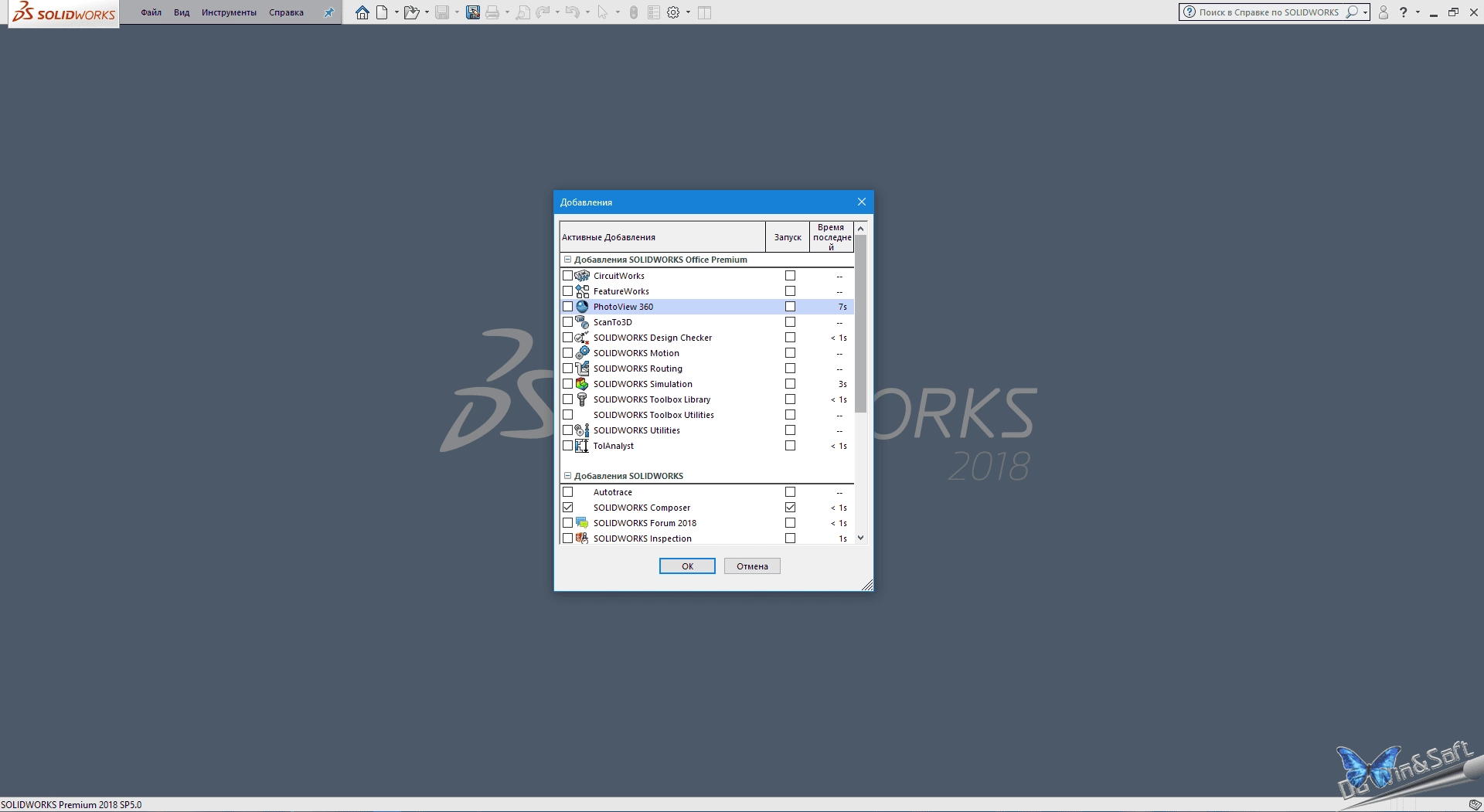
Task: Open Options gear icon
Action: click(x=673, y=12)
